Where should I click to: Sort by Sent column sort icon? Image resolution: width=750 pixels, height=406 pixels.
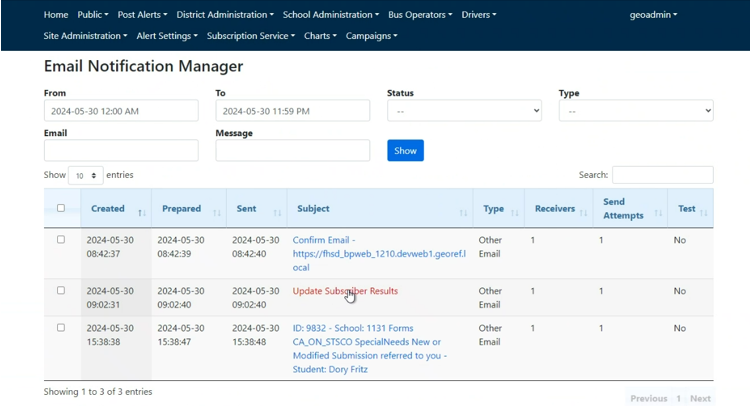tap(275, 212)
